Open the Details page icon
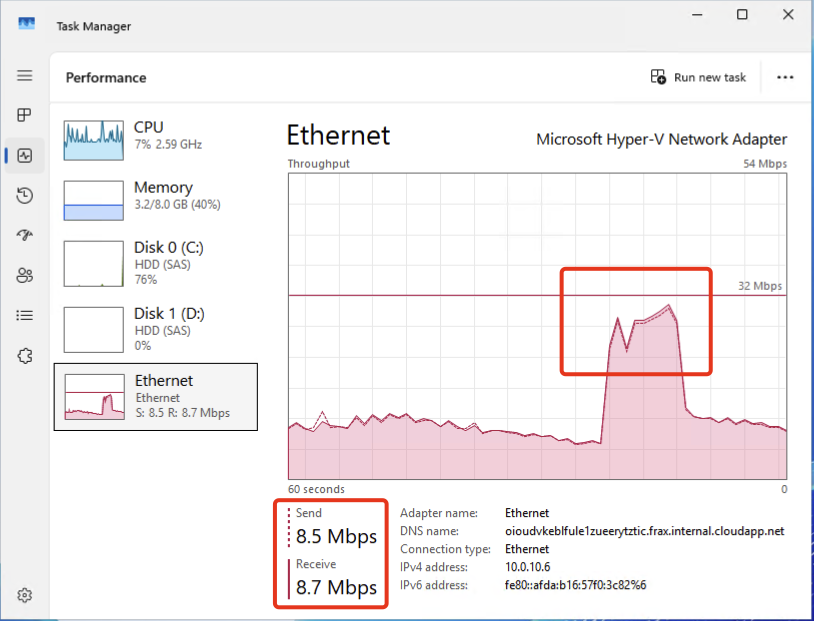The width and height of the screenshot is (814, 621). pos(25,316)
